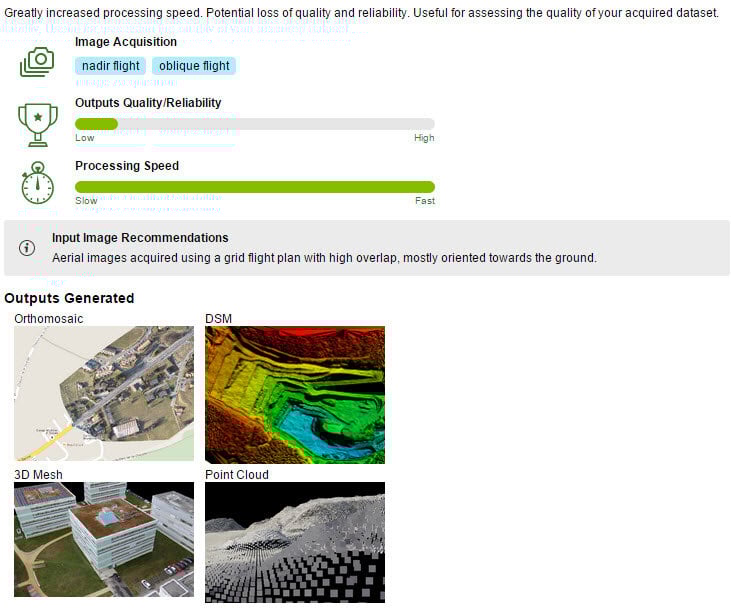Click the Point Cloud label text
Viewport: 731px width, 609px height.
[x=236, y=474]
